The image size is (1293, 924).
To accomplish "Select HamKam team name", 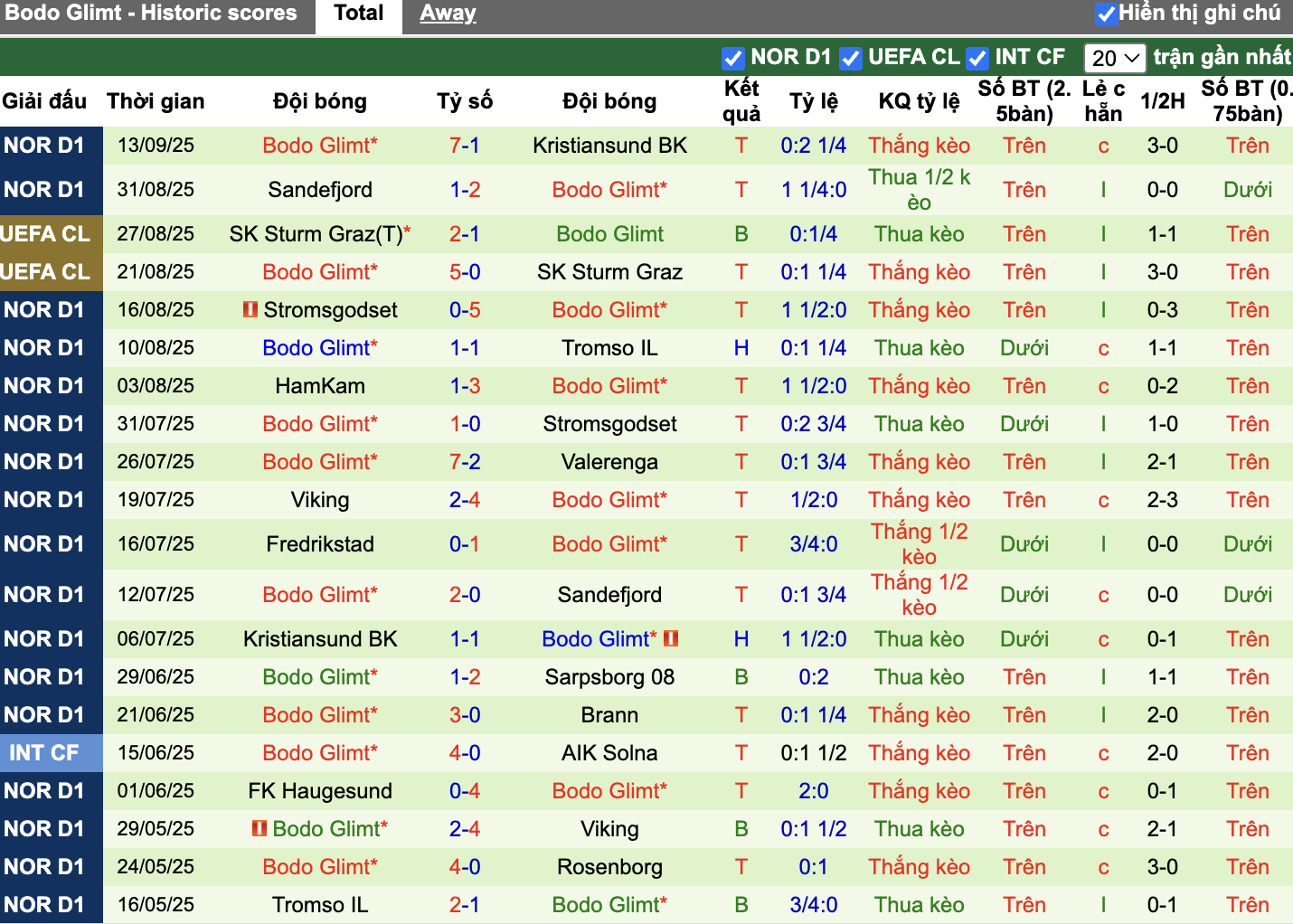I will click(x=320, y=386).
